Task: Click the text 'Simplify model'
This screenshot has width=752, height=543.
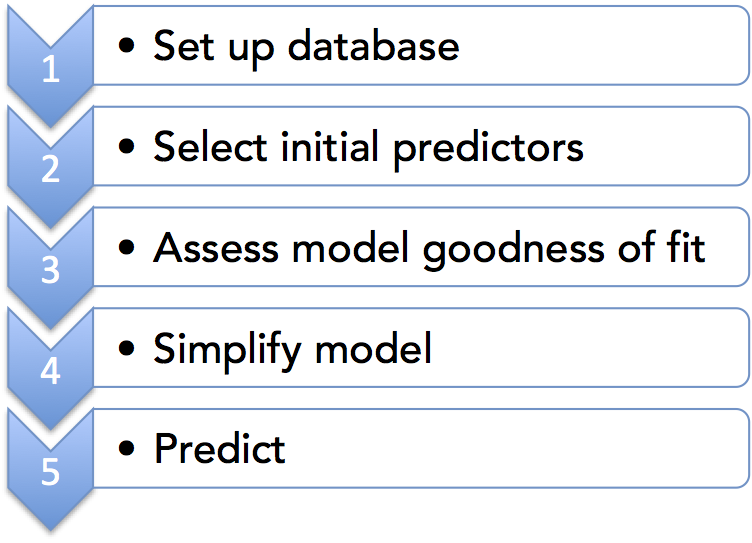Action: coord(292,348)
